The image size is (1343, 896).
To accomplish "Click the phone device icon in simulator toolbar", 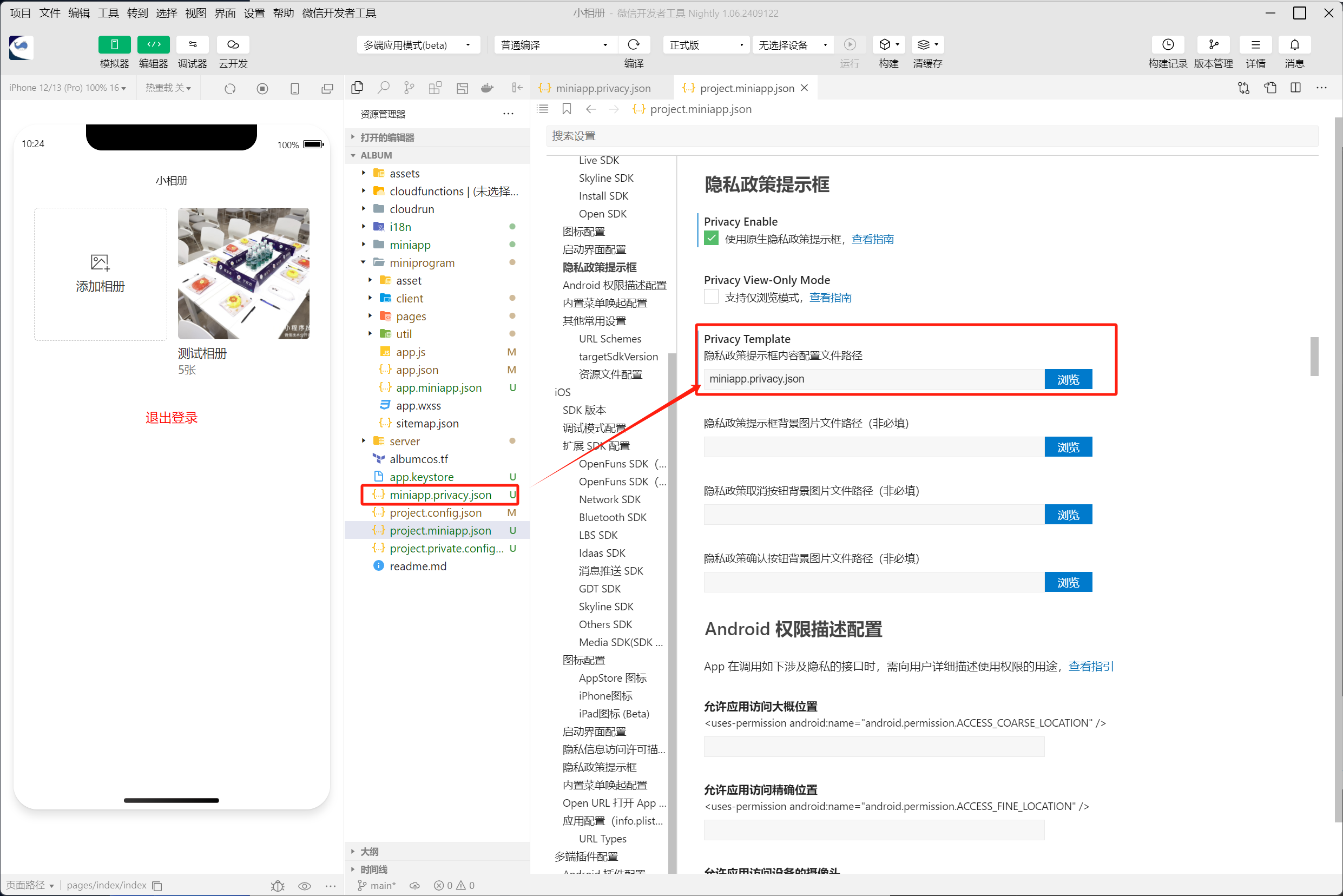I will [x=295, y=88].
